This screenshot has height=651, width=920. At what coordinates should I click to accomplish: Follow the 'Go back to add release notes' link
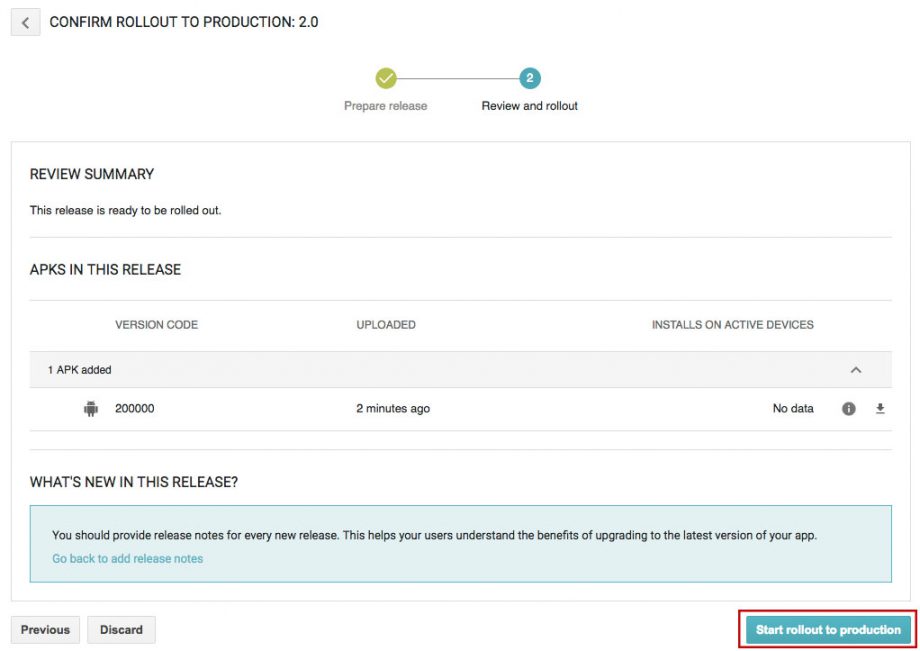[x=128, y=559]
